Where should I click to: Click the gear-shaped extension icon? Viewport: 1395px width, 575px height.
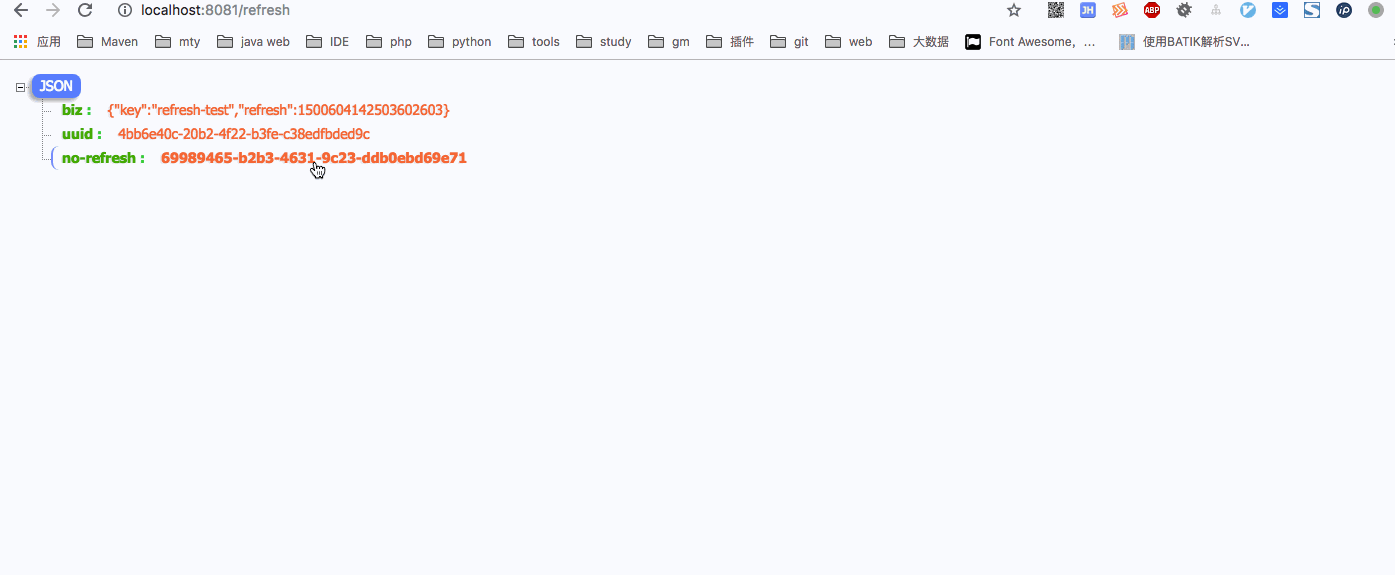tap(1184, 10)
